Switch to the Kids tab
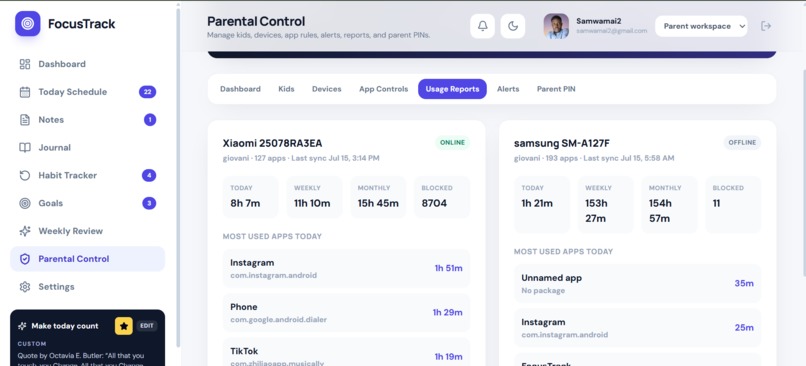The width and height of the screenshot is (806, 366). (x=286, y=89)
